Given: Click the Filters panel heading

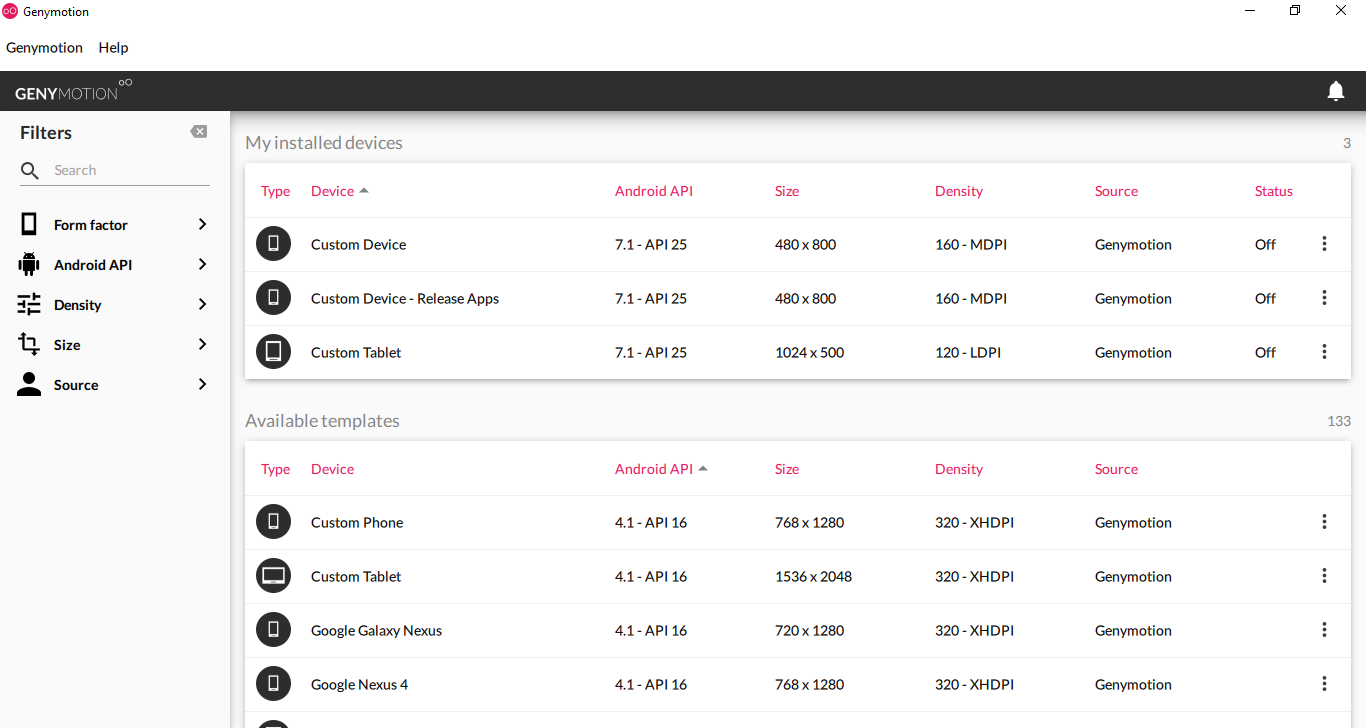Looking at the screenshot, I should click(x=46, y=133).
